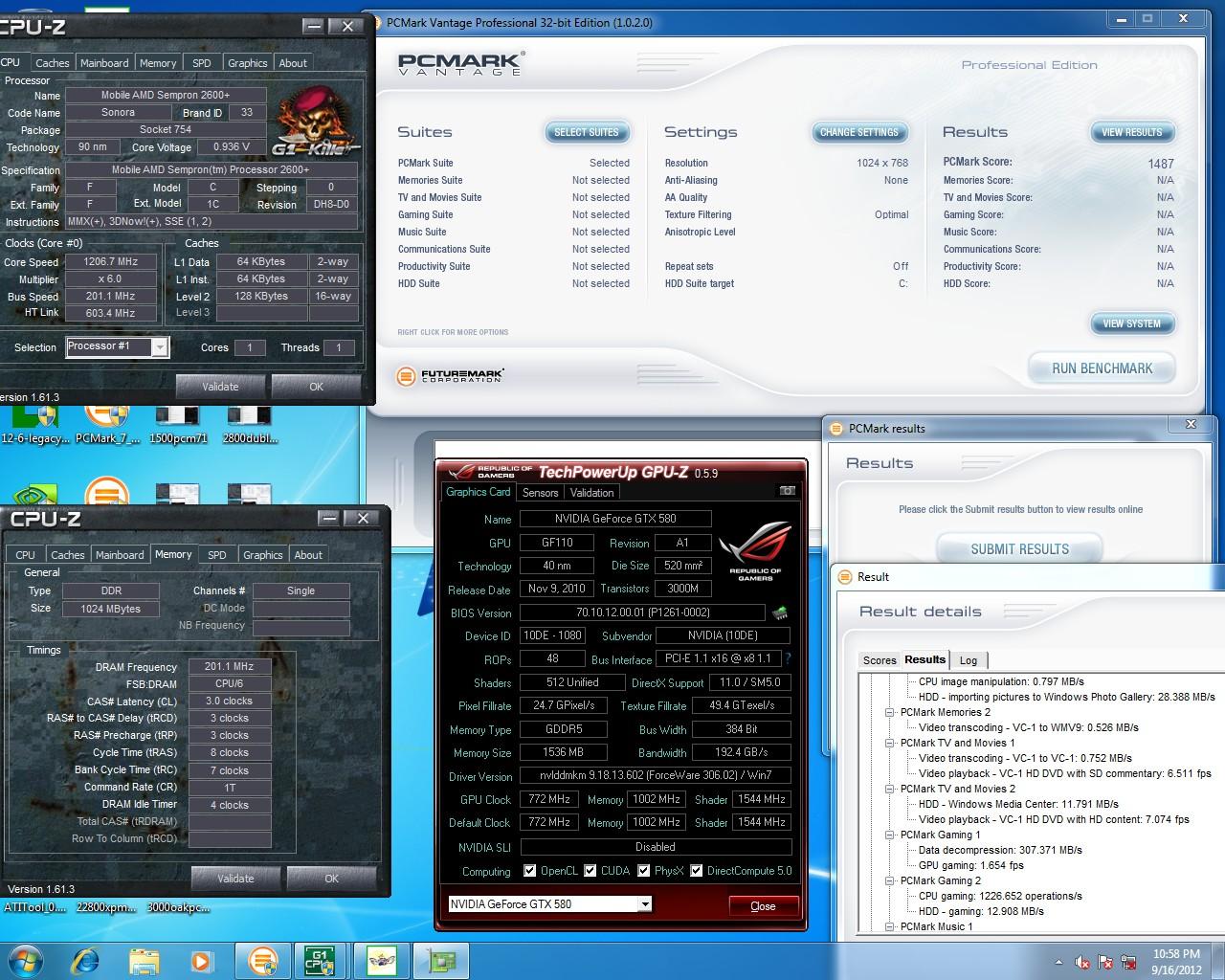Open the Validation tab in GPU-Z
This screenshot has width=1225, height=980.
591,493
